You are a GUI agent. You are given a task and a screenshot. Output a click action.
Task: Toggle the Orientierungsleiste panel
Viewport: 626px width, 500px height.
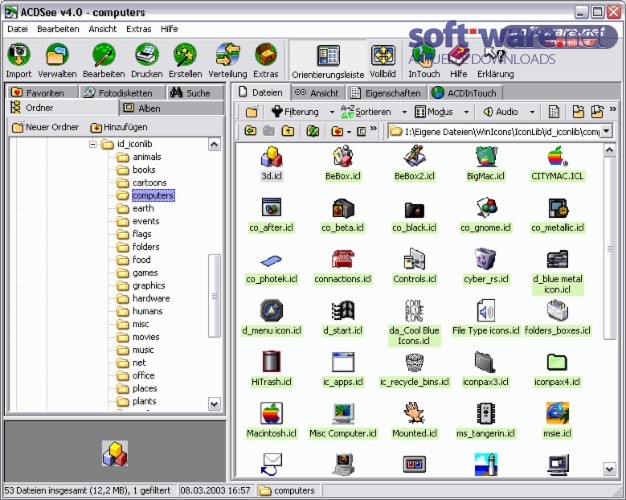(x=328, y=61)
